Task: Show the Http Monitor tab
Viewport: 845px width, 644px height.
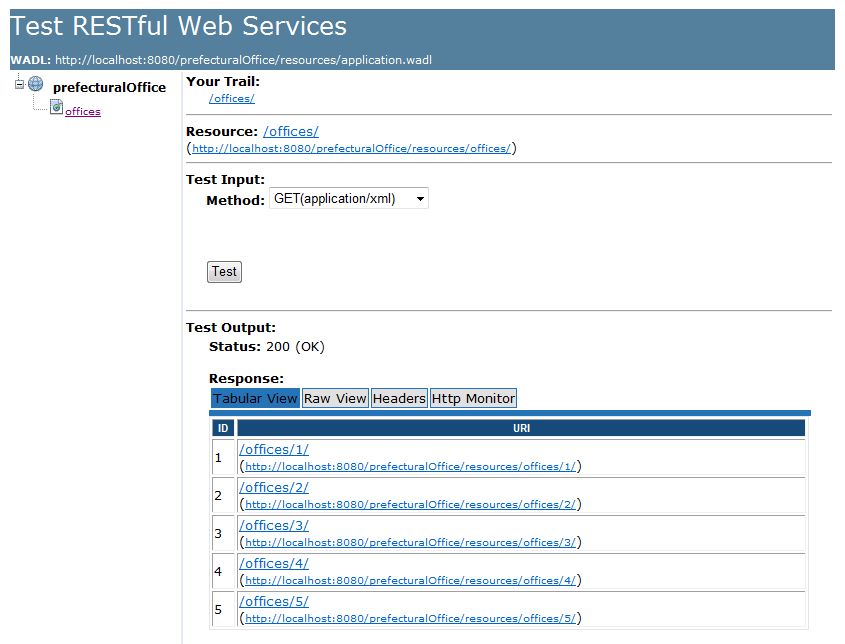Action: pos(473,398)
